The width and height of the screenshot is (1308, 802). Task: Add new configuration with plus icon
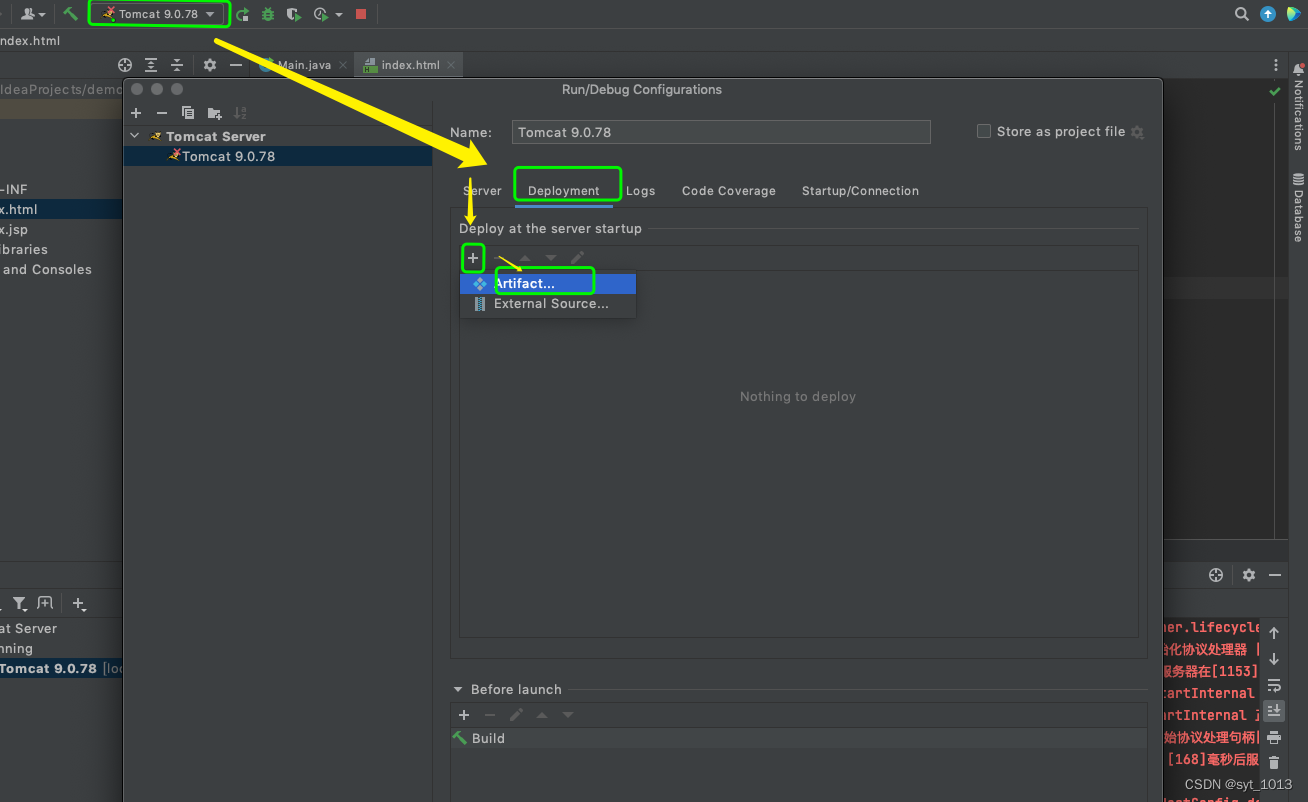click(x=136, y=113)
